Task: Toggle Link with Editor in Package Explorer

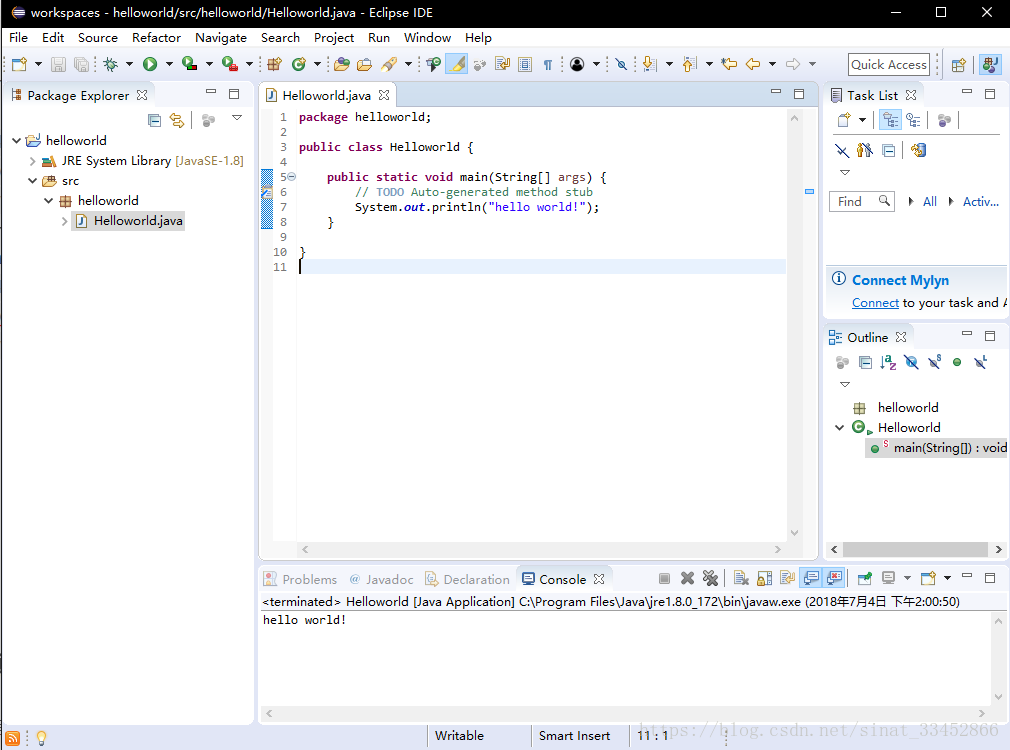Action: tap(176, 120)
